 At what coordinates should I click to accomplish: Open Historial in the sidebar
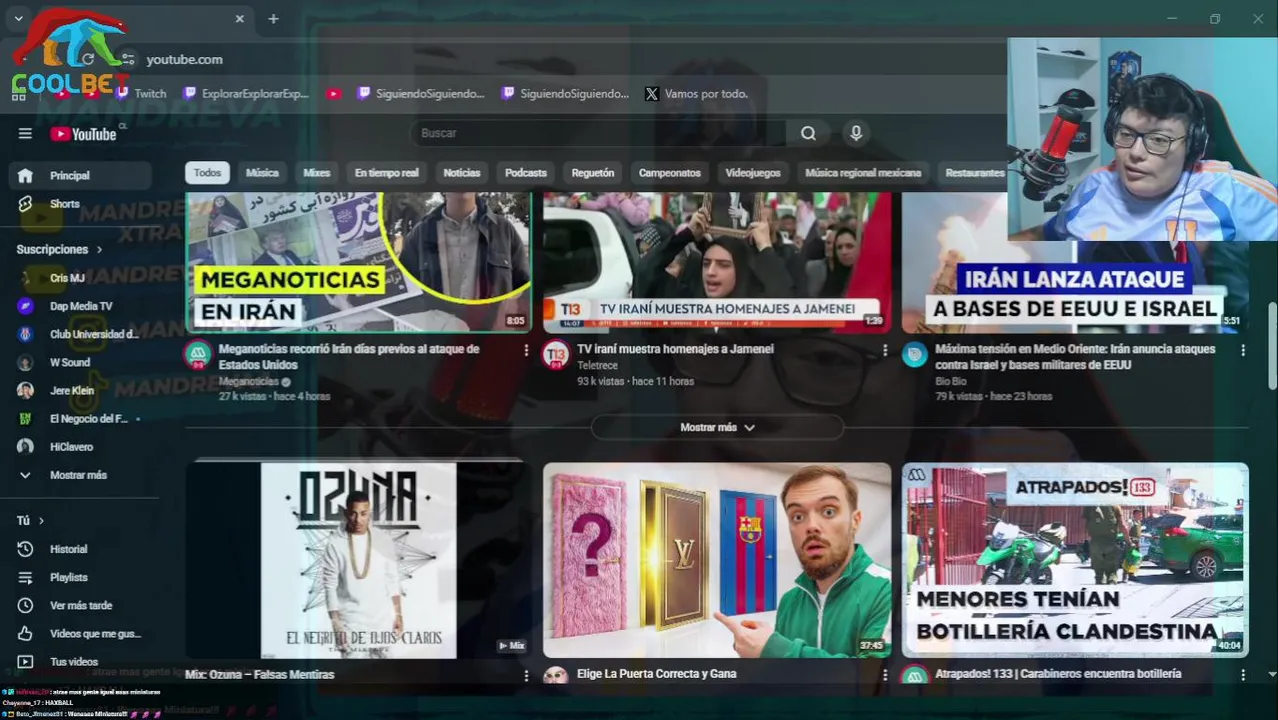pos(80,549)
